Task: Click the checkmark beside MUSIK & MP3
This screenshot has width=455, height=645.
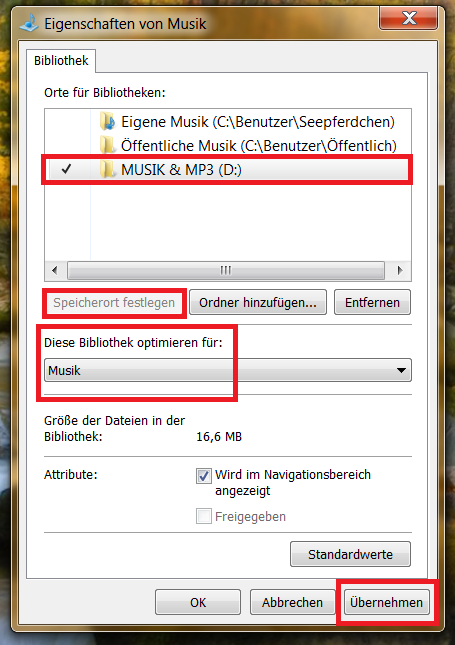Action: (x=66, y=169)
